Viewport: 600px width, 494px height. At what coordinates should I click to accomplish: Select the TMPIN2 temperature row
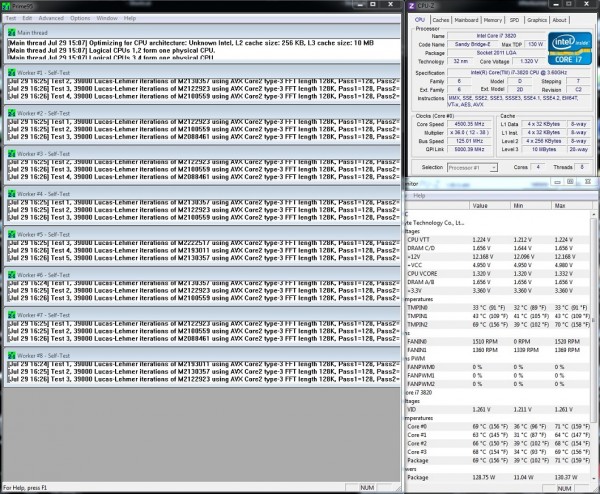(x=497, y=324)
